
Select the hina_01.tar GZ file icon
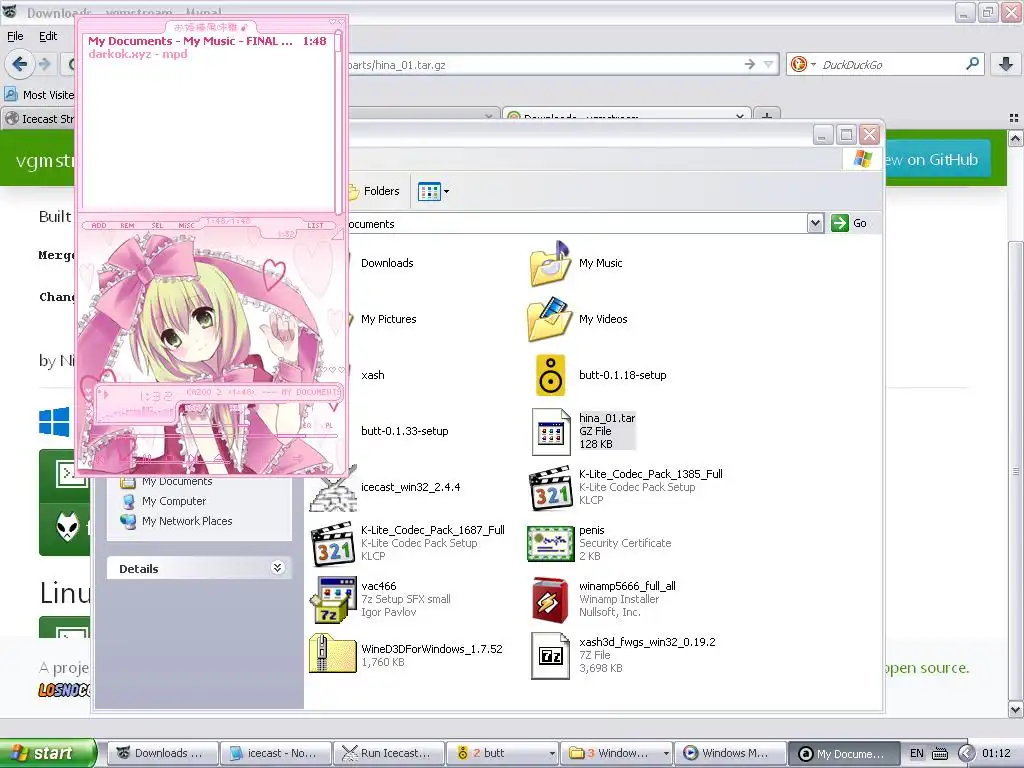coord(551,432)
